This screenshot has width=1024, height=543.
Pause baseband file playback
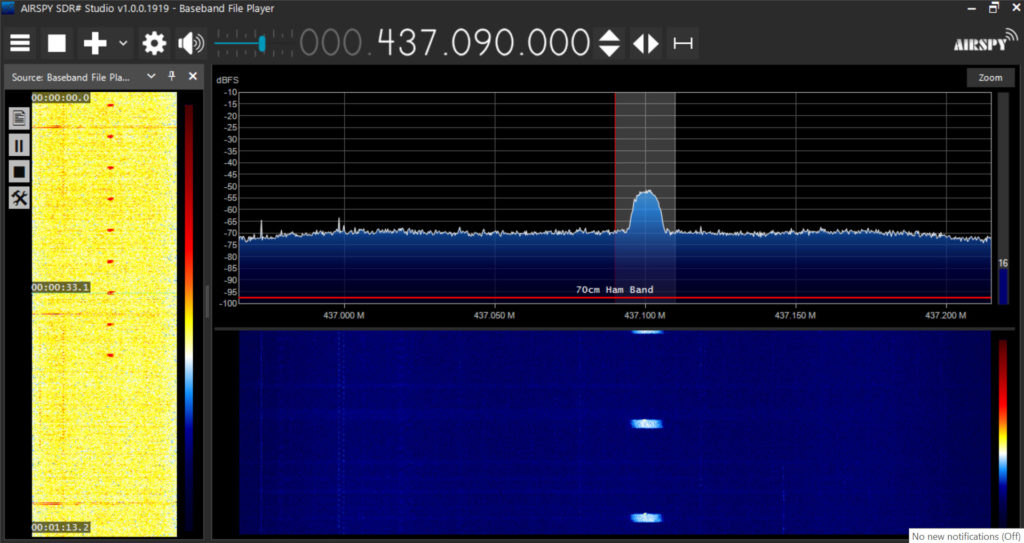coord(19,145)
